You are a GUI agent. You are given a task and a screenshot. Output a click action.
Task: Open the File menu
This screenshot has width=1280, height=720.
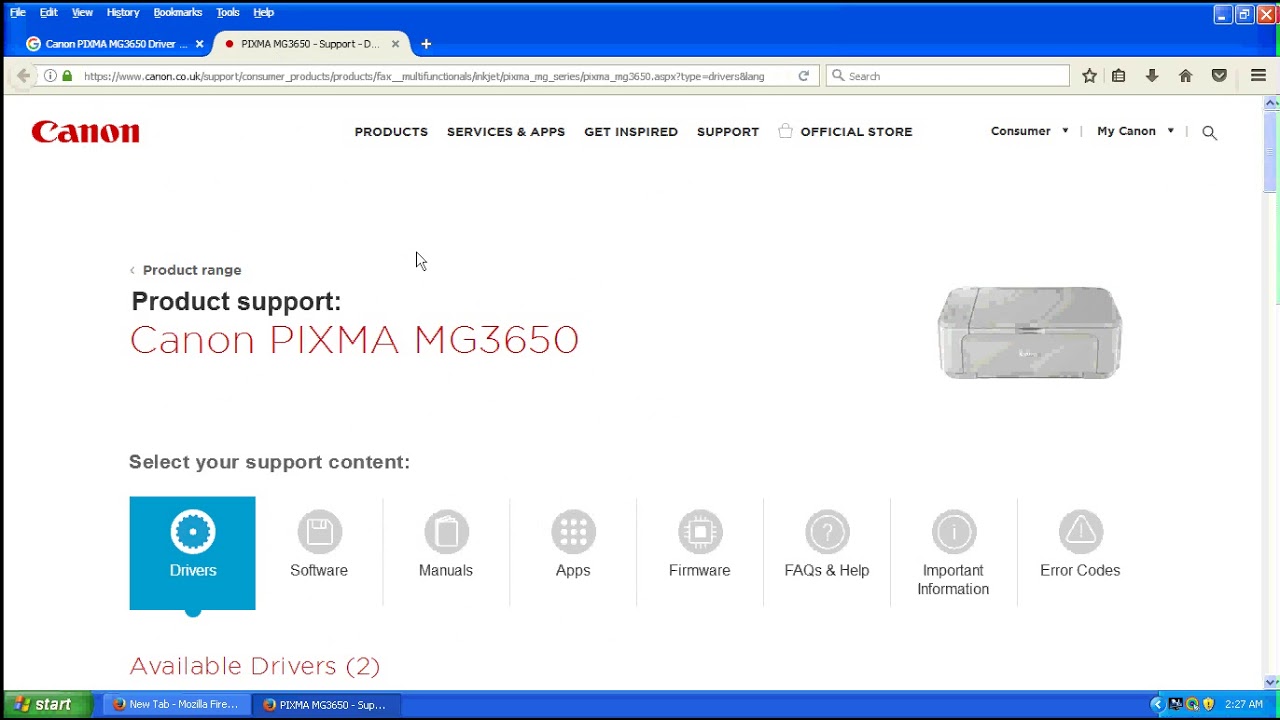point(18,12)
